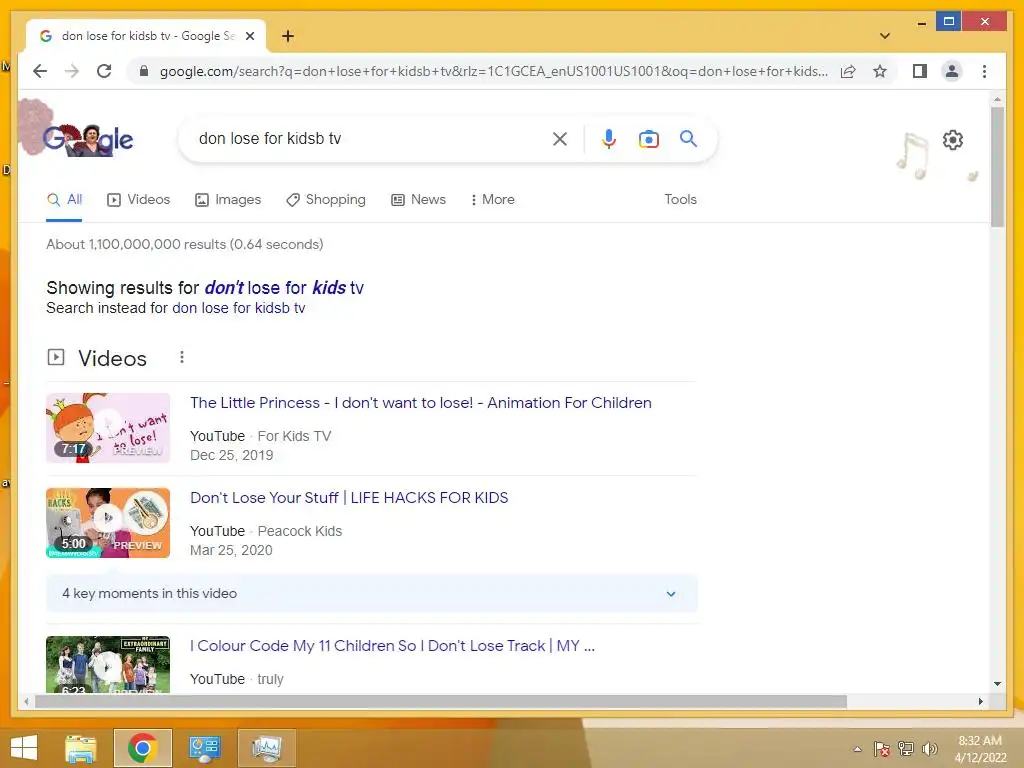Click the horizontal scroll-right arrow
This screenshot has width=1024, height=768.
pos(980,701)
